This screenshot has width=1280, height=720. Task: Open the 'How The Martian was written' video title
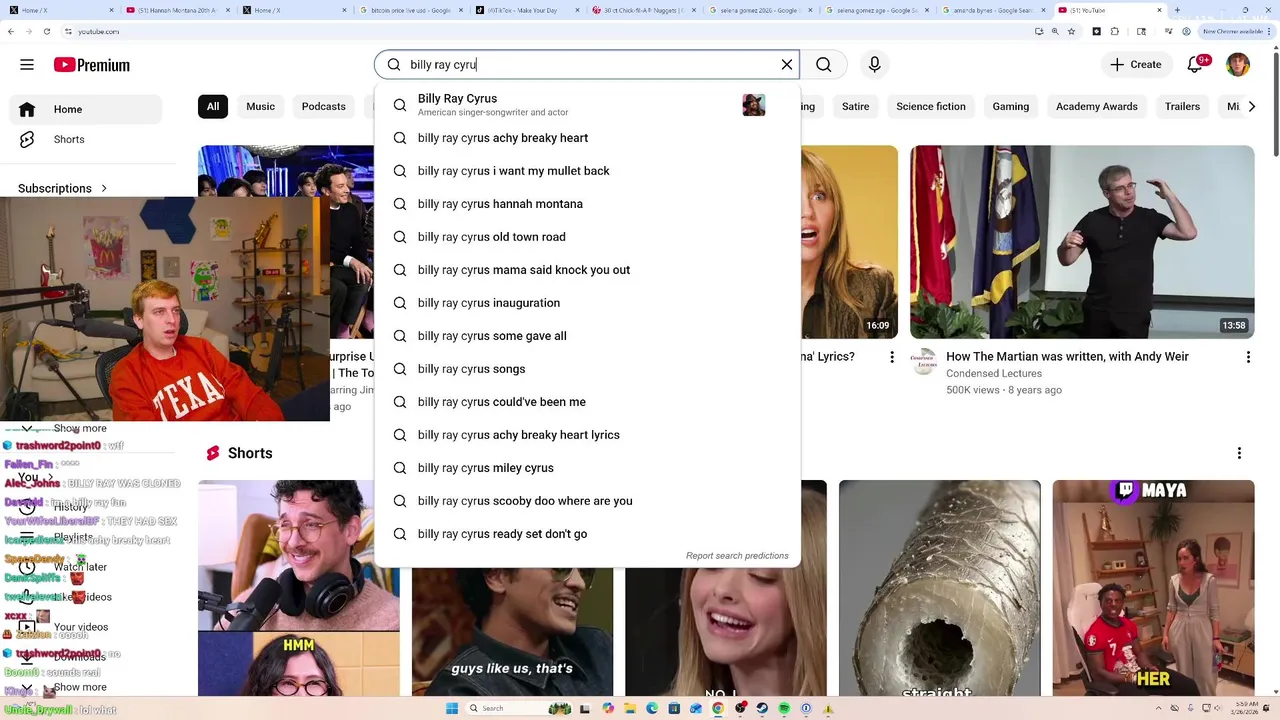pos(1067,357)
